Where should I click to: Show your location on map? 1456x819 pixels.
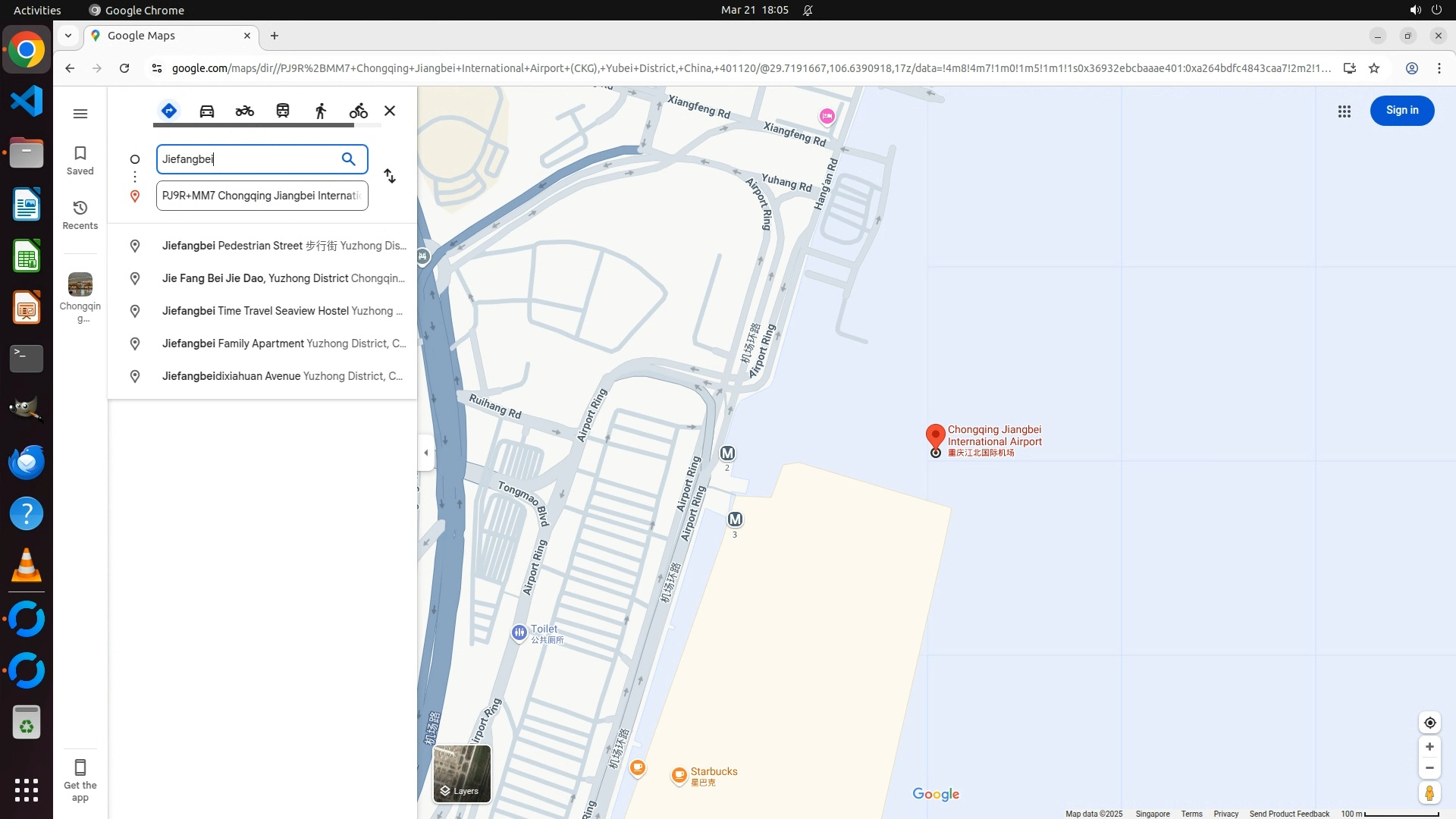pyautogui.click(x=1429, y=723)
